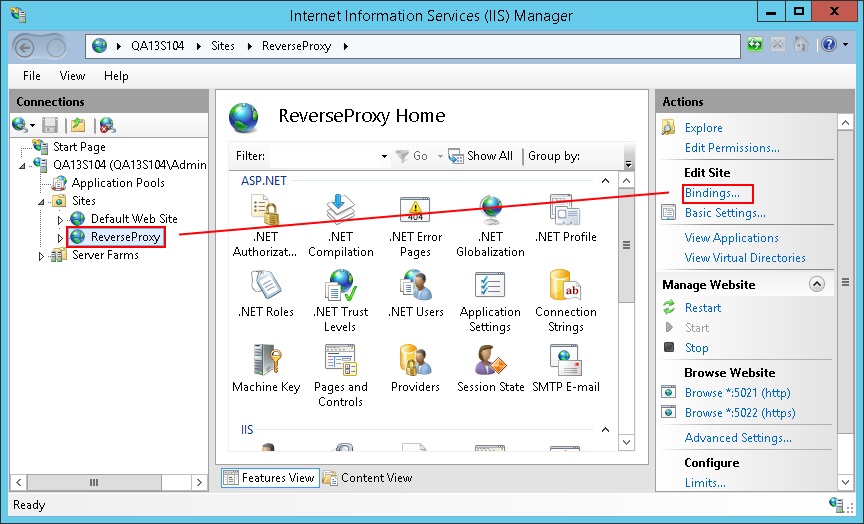The height and width of the screenshot is (524, 864).
Task: Open the Filter dropdown arrow
Action: [384, 156]
